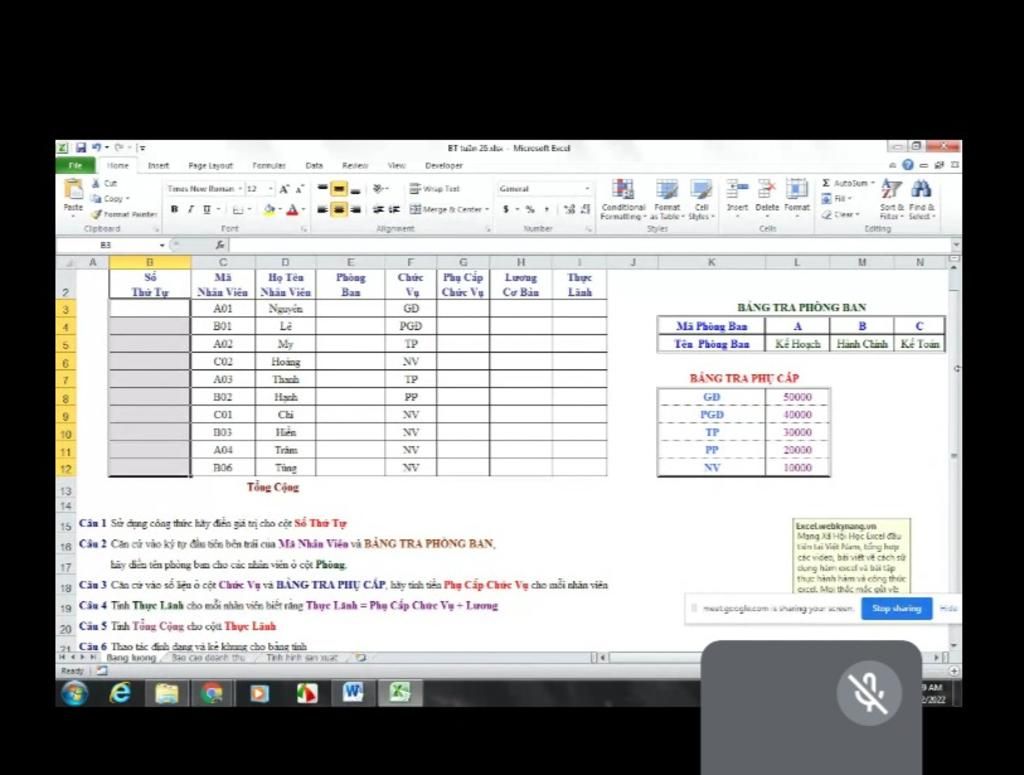1024x775 pixels.
Task: Click the Top Align icon
Action: tap(323, 189)
